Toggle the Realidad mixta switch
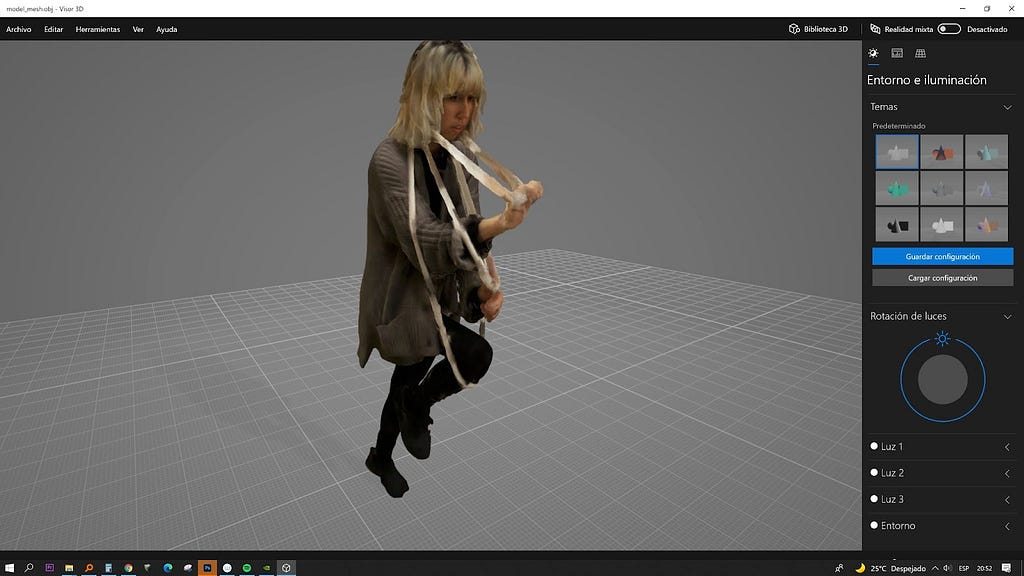Viewport: 1024px width, 576px height. click(x=948, y=29)
